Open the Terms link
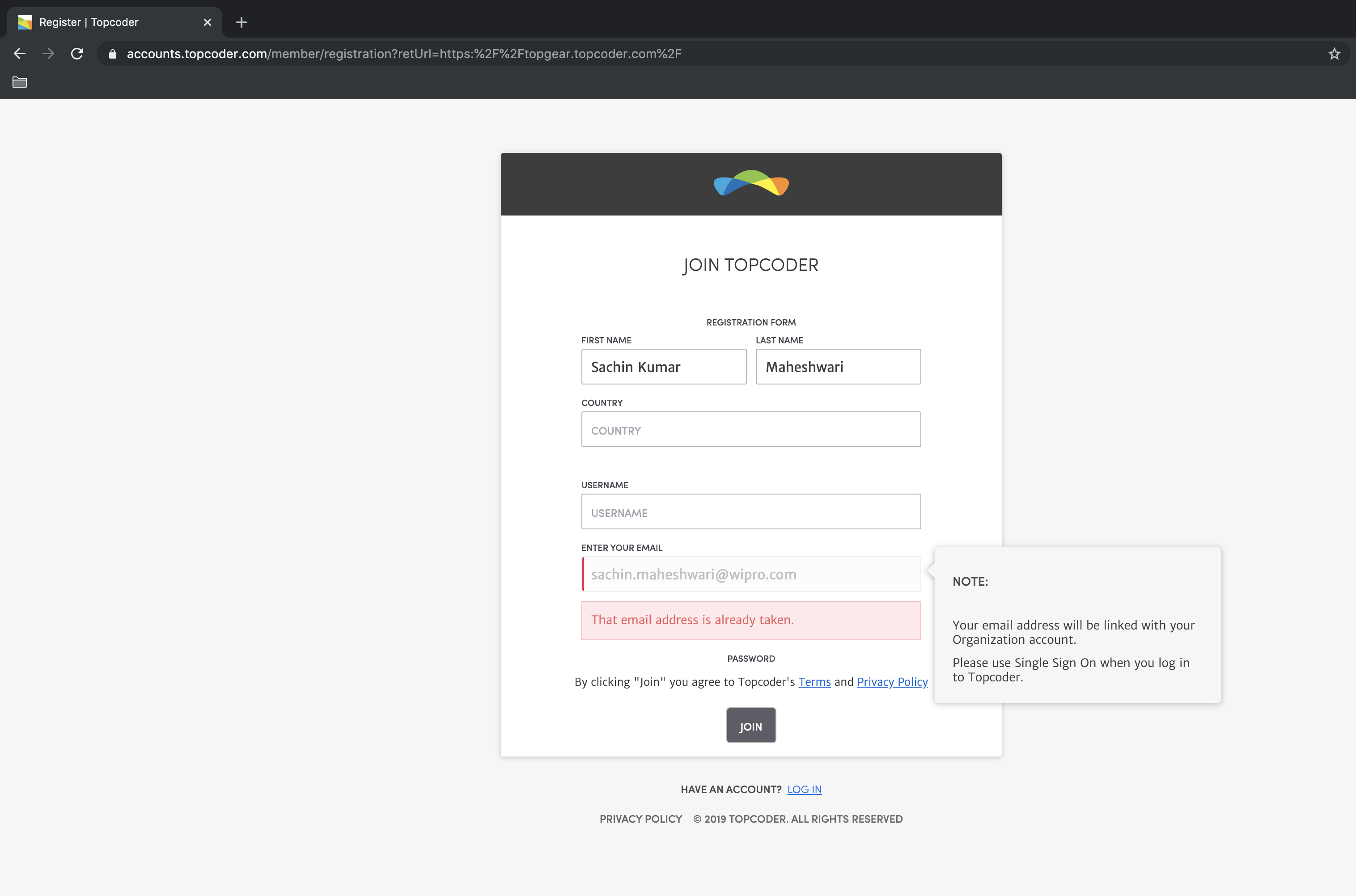Image resolution: width=1356 pixels, height=896 pixels. (814, 682)
